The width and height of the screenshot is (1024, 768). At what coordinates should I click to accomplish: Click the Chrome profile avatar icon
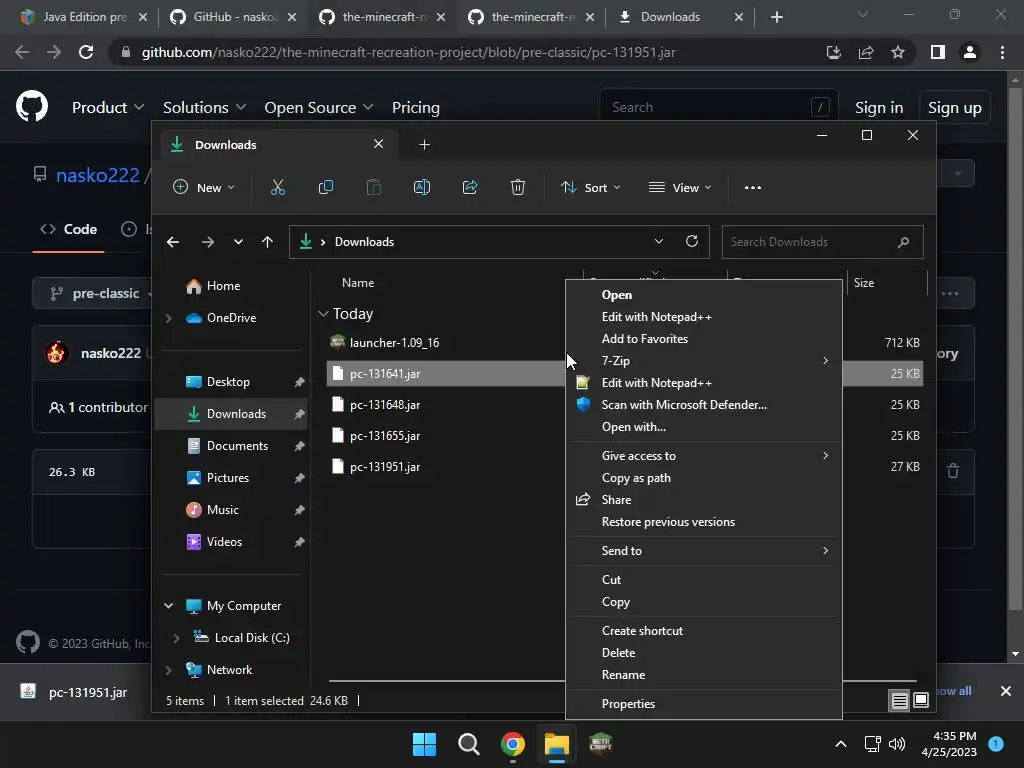pos(970,52)
